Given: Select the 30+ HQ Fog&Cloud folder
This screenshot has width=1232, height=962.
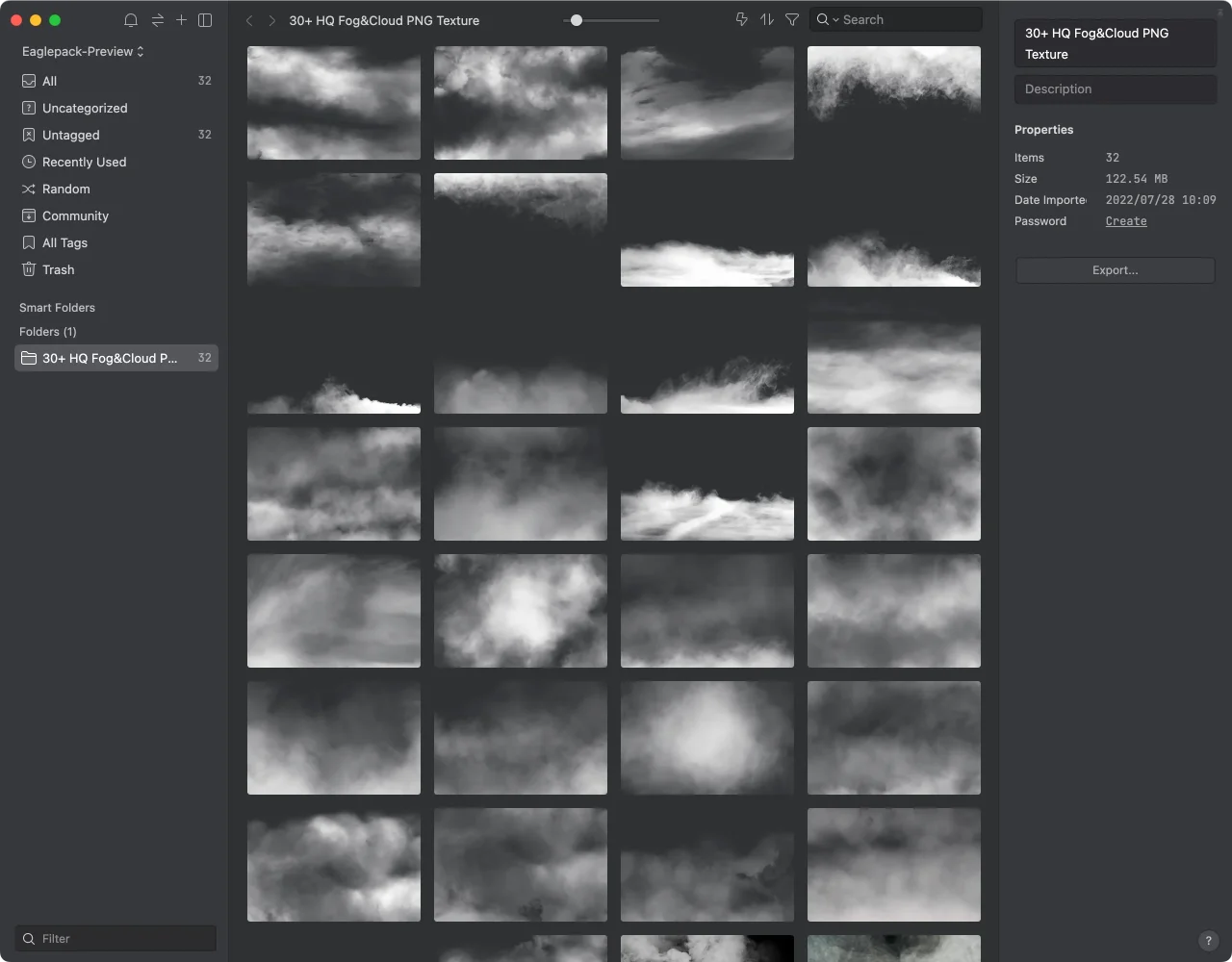Looking at the screenshot, I should click(x=116, y=358).
